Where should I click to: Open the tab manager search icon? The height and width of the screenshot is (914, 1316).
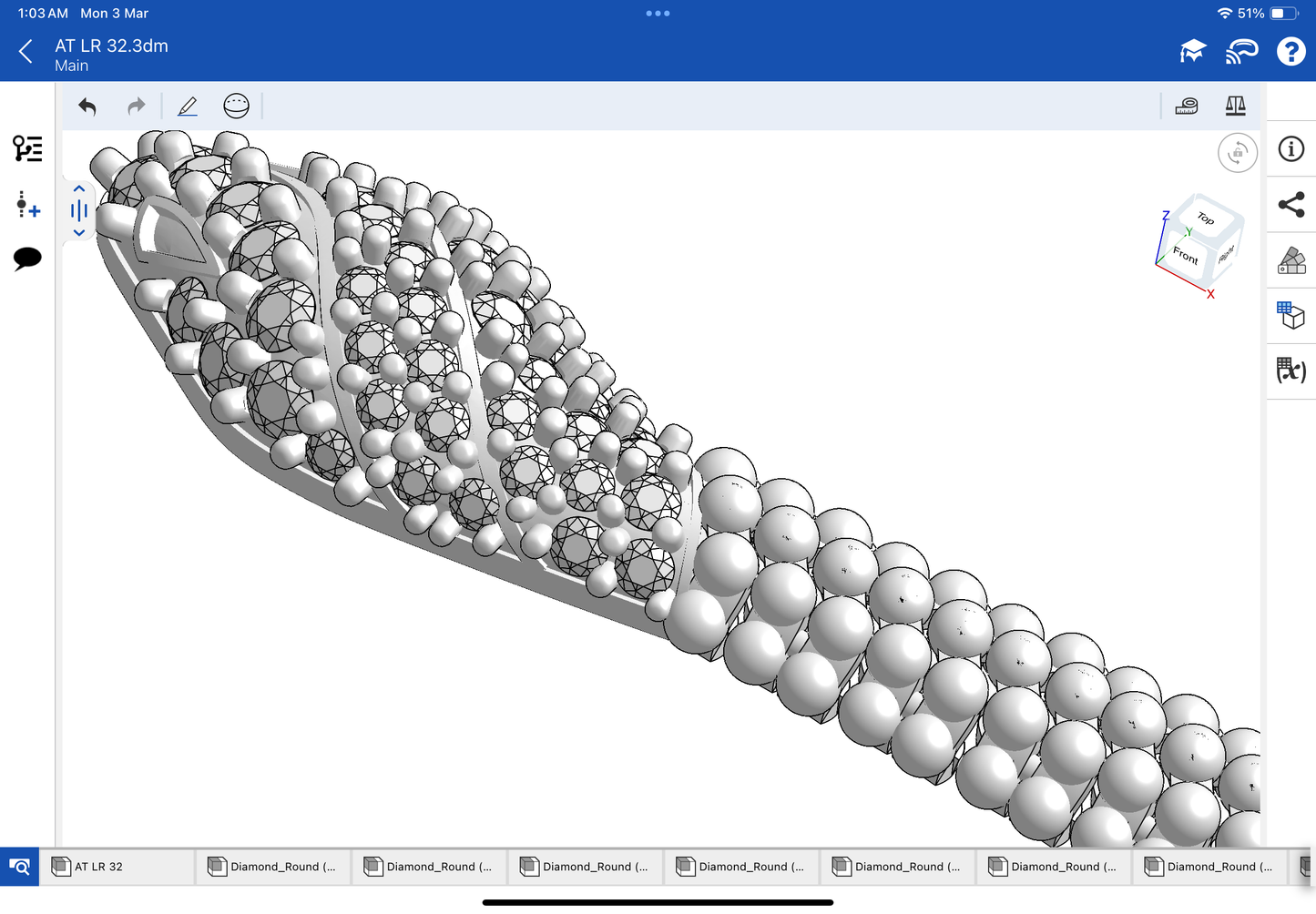pos(19,867)
